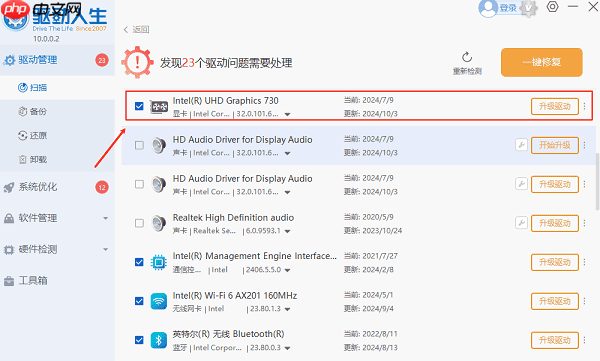
Task: Click the re-detect refresh icon
Action: click(x=467, y=57)
